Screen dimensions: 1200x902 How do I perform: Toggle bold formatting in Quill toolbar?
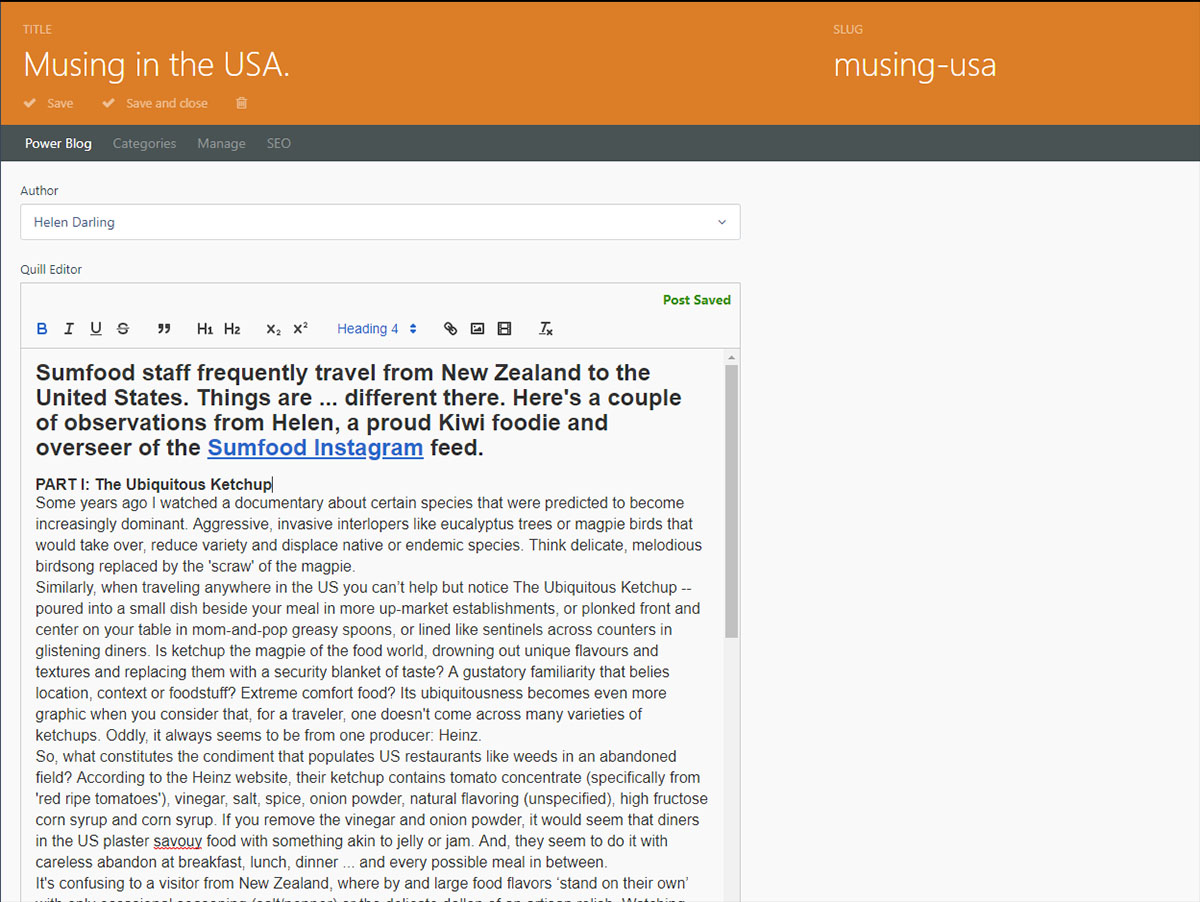click(42, 329)
